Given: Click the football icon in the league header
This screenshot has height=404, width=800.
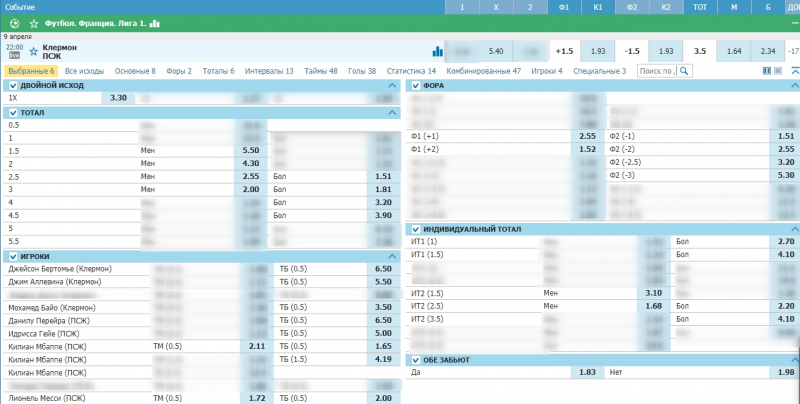Looking at the screenshot, I should pyautogui.click(x=13, y=22).
